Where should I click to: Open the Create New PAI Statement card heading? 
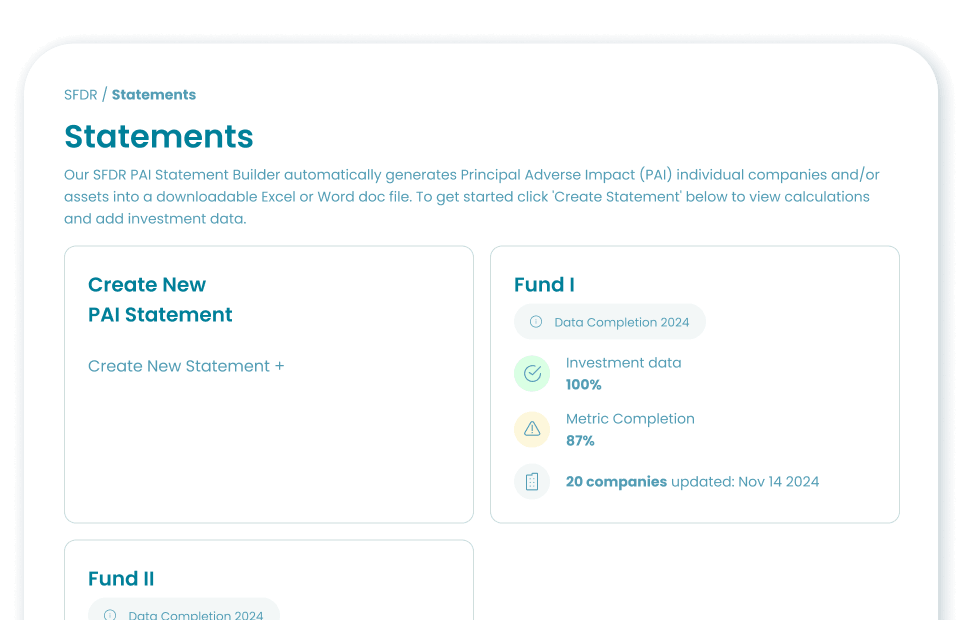point(160,300)
